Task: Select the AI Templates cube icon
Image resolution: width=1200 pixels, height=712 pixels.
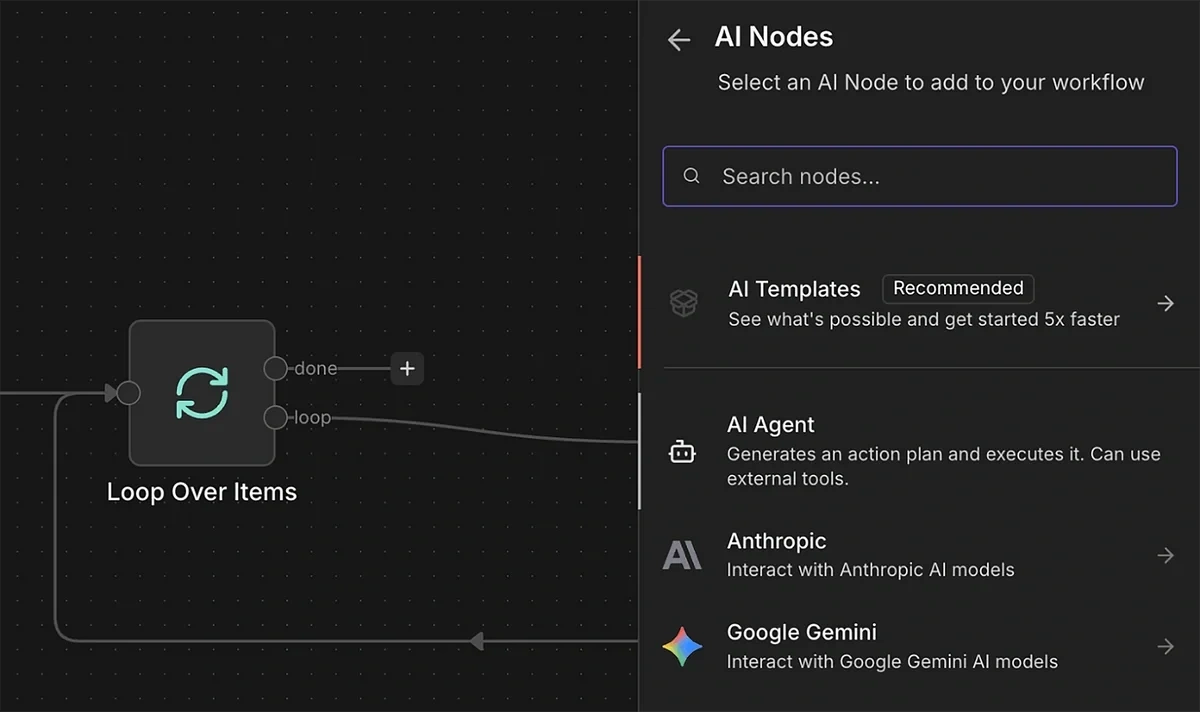Action: coord(683,303)
